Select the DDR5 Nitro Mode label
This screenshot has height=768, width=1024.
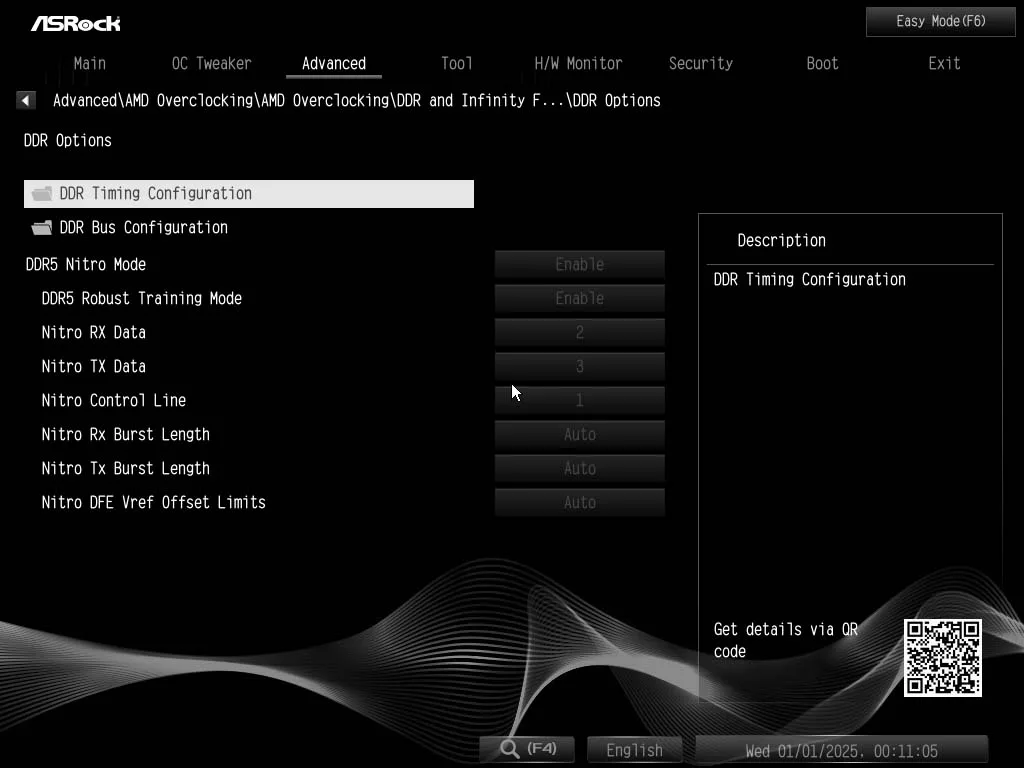point(86,264)
